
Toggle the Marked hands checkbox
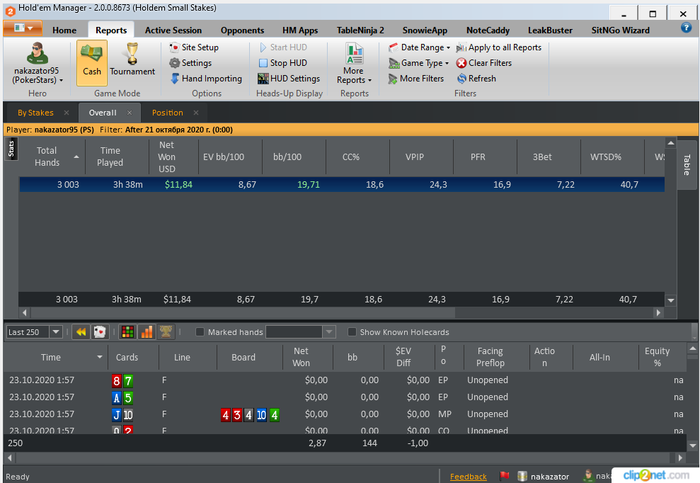point(200,332)
